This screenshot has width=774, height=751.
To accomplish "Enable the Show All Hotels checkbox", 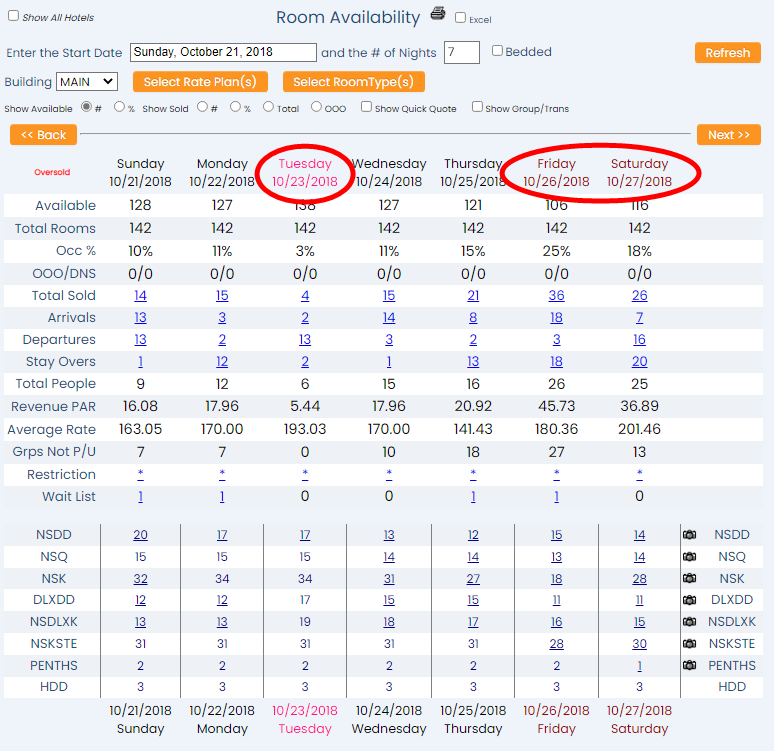I will tap(13, 16).
